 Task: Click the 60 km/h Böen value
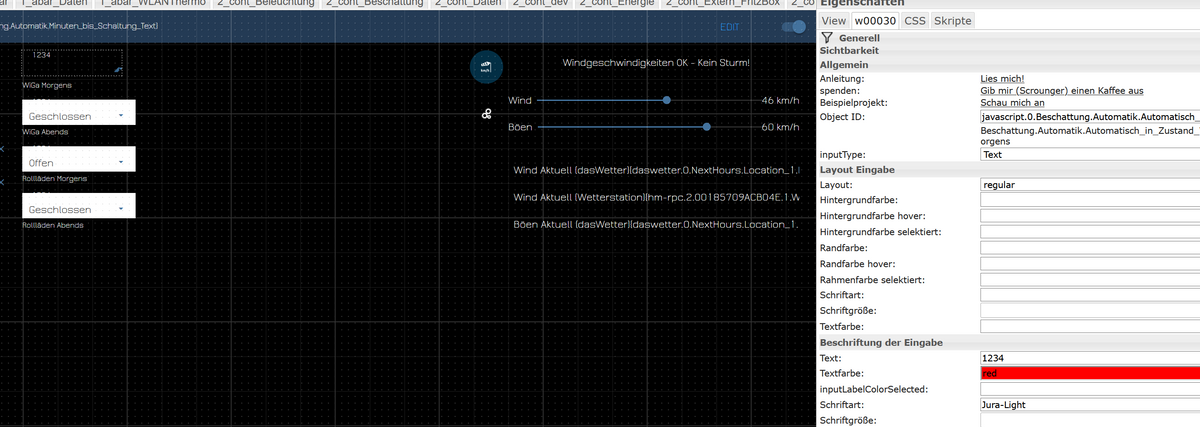click(780, 128)
